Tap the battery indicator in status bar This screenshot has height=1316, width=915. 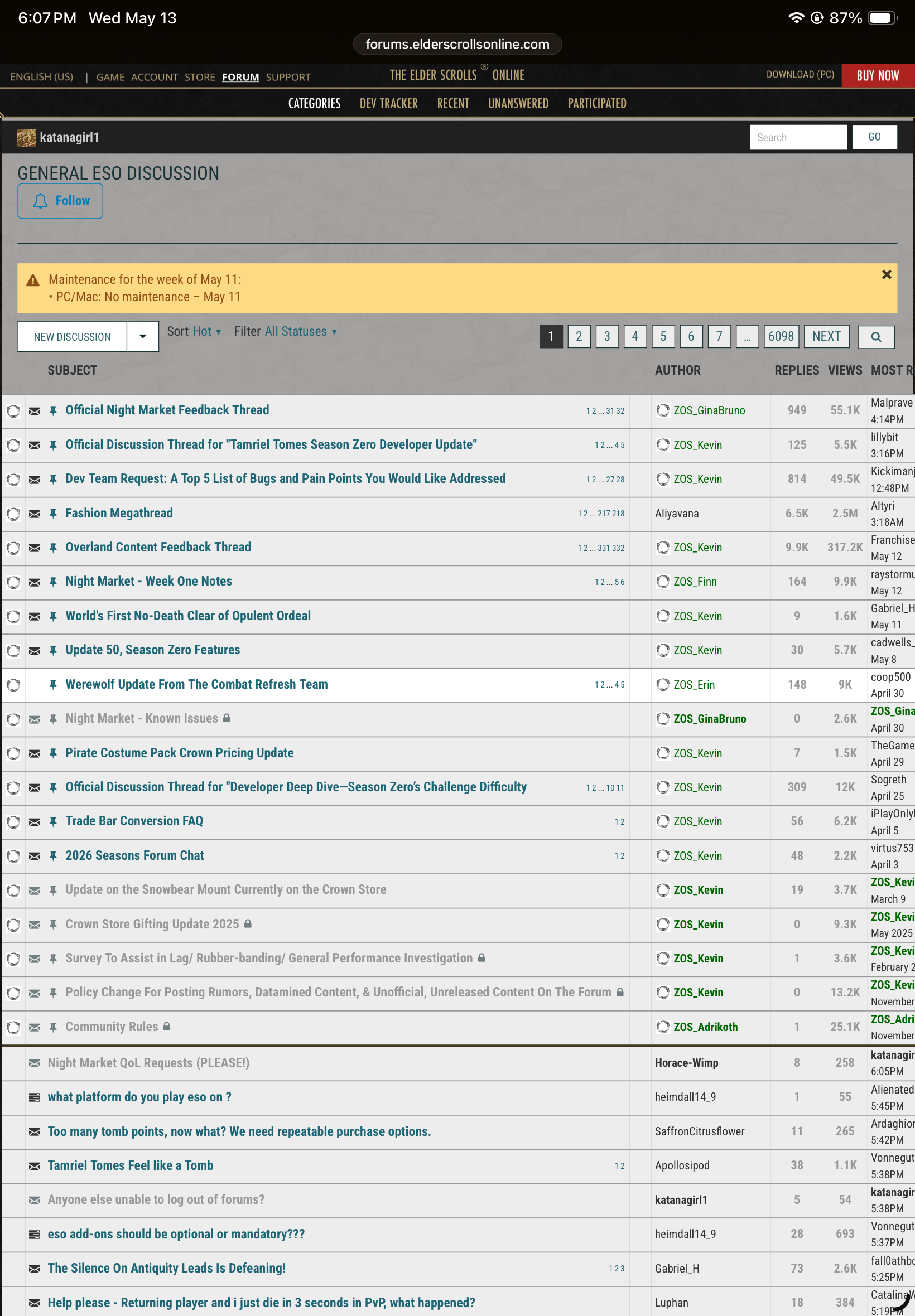[x=883, y=18]
